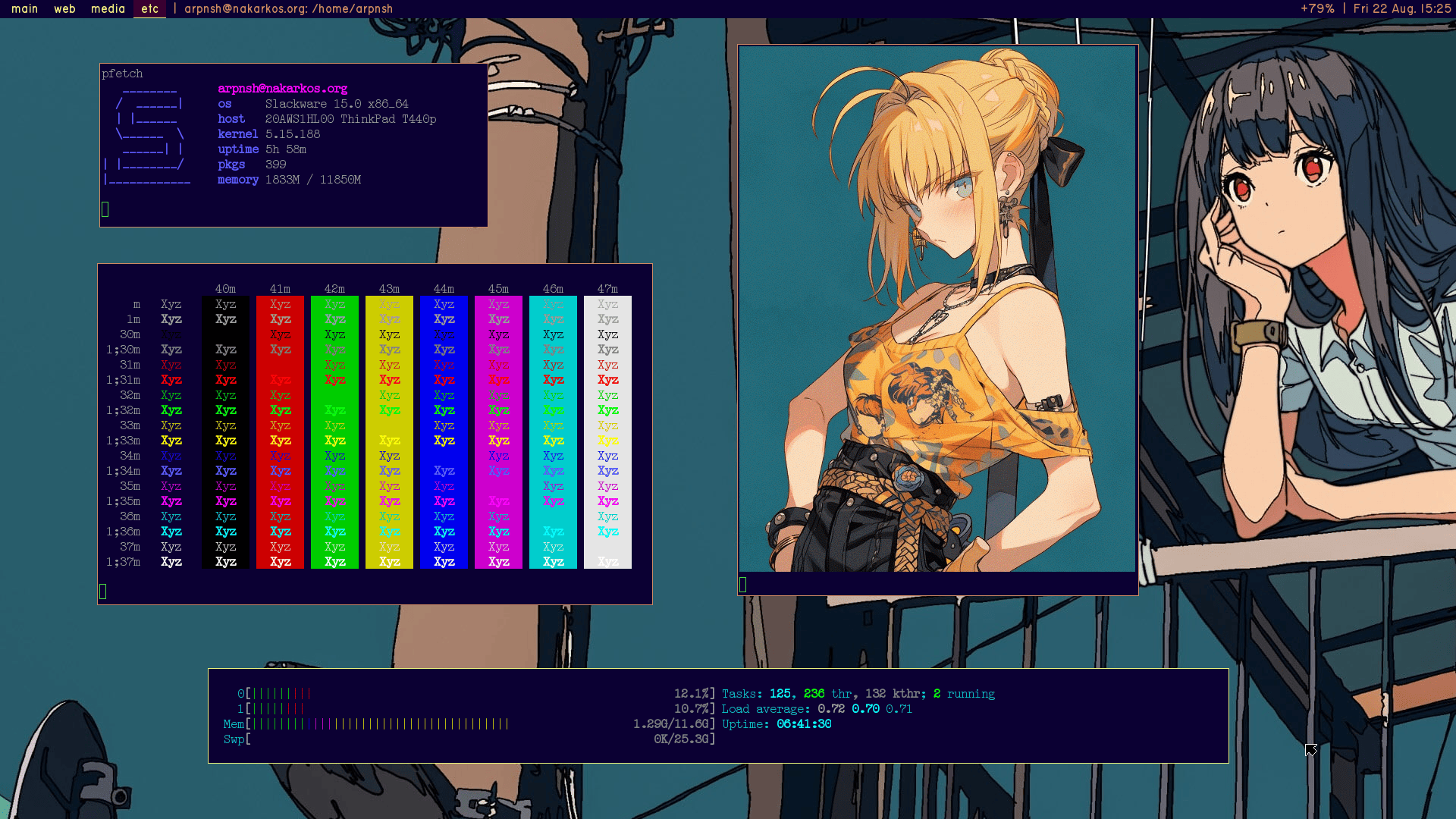The width and height of the screenshot is (1456, 819).
Task: Click the 0K/25.3G swap value
Action: pyautogui.click(x=681, y=739)
